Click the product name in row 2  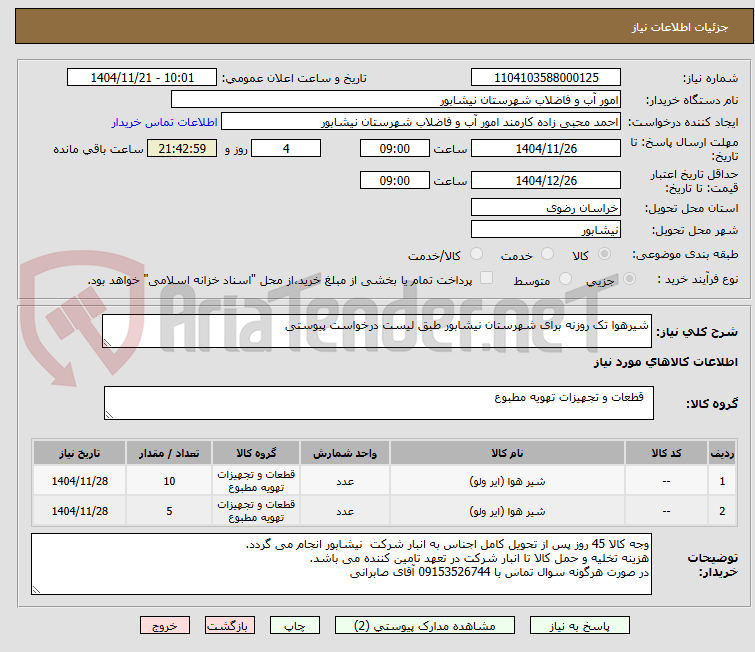(507, 511)
